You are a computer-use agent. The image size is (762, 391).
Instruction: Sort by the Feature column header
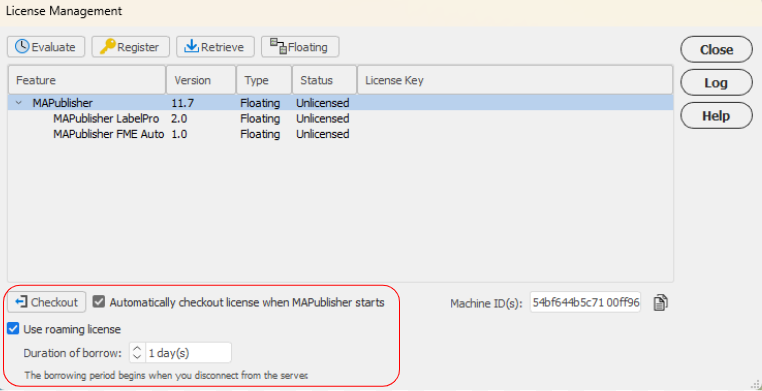pos(87,80)
